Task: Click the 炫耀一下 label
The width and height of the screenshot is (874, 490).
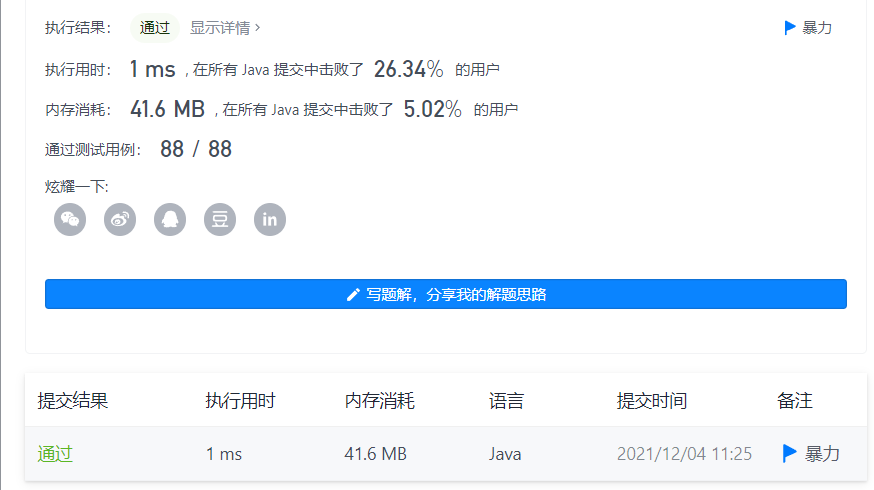Action: tap(76, 187)
